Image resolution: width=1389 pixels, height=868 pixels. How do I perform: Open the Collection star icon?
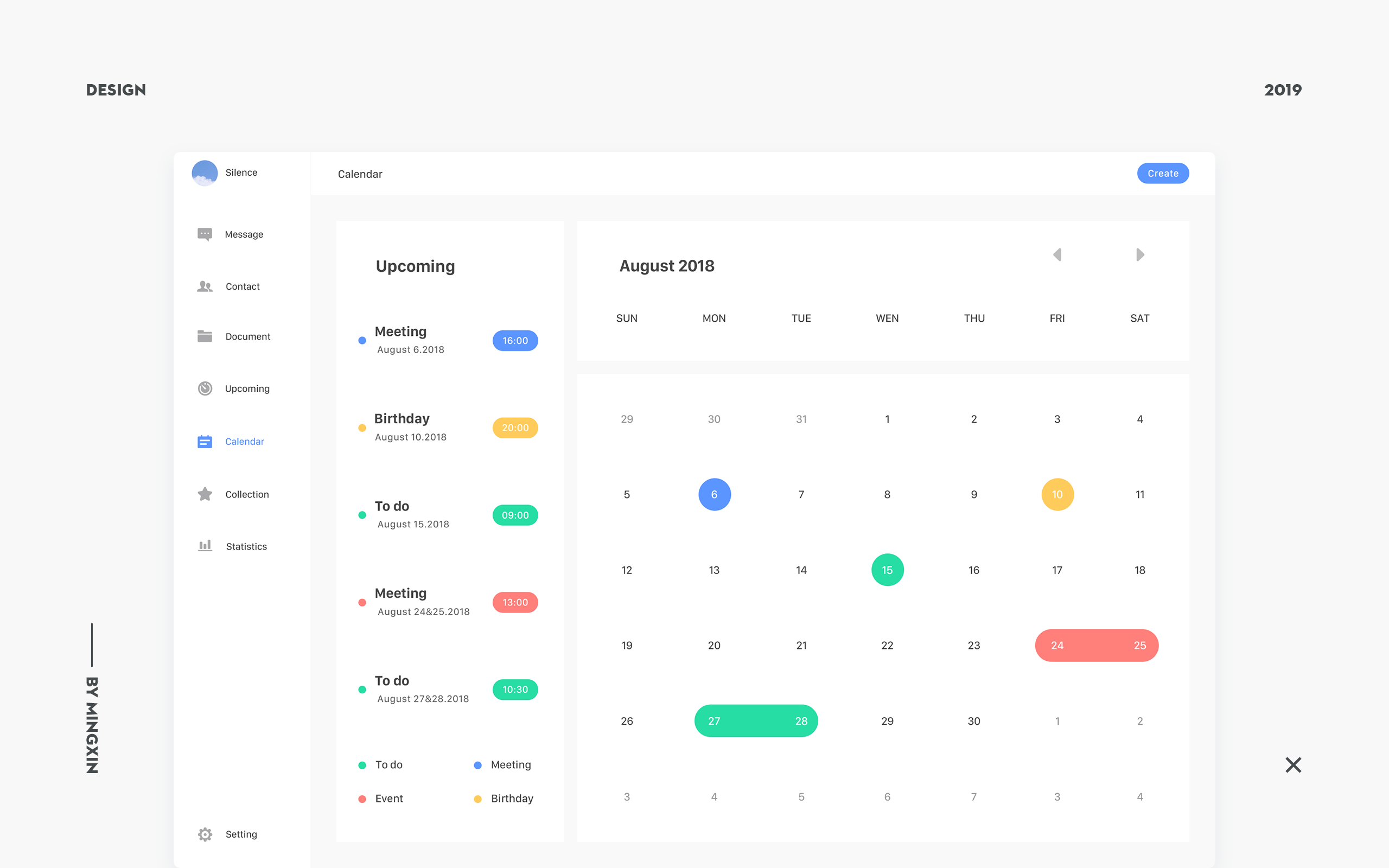(205, 494)
